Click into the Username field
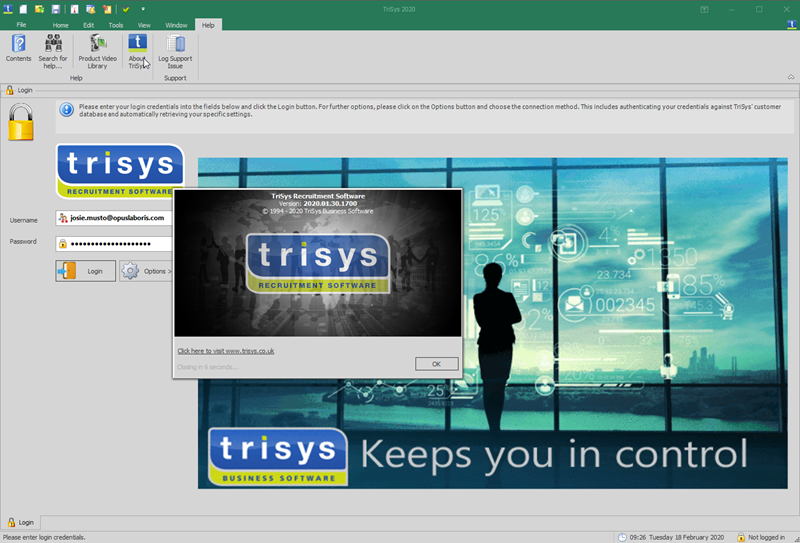The image size is (800, 543). pyautogui.click(x=114, y=218)
